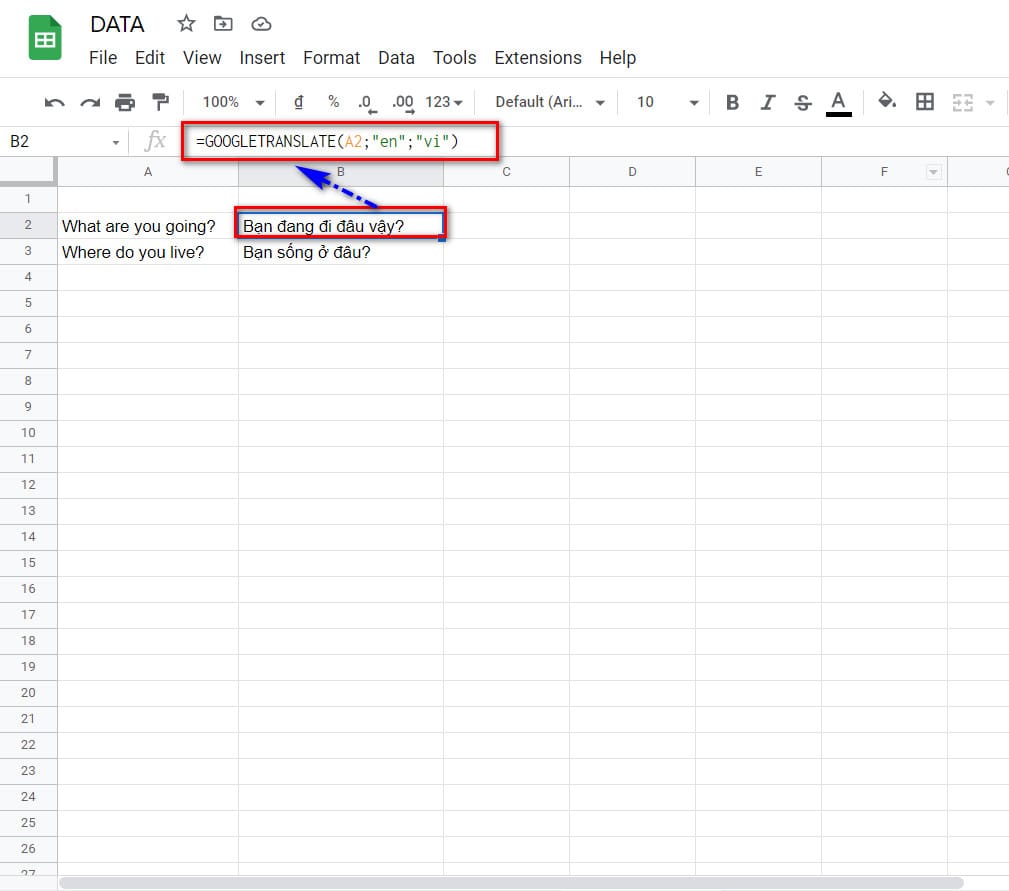Click the Undo arrow icon

tap(55, 102)
